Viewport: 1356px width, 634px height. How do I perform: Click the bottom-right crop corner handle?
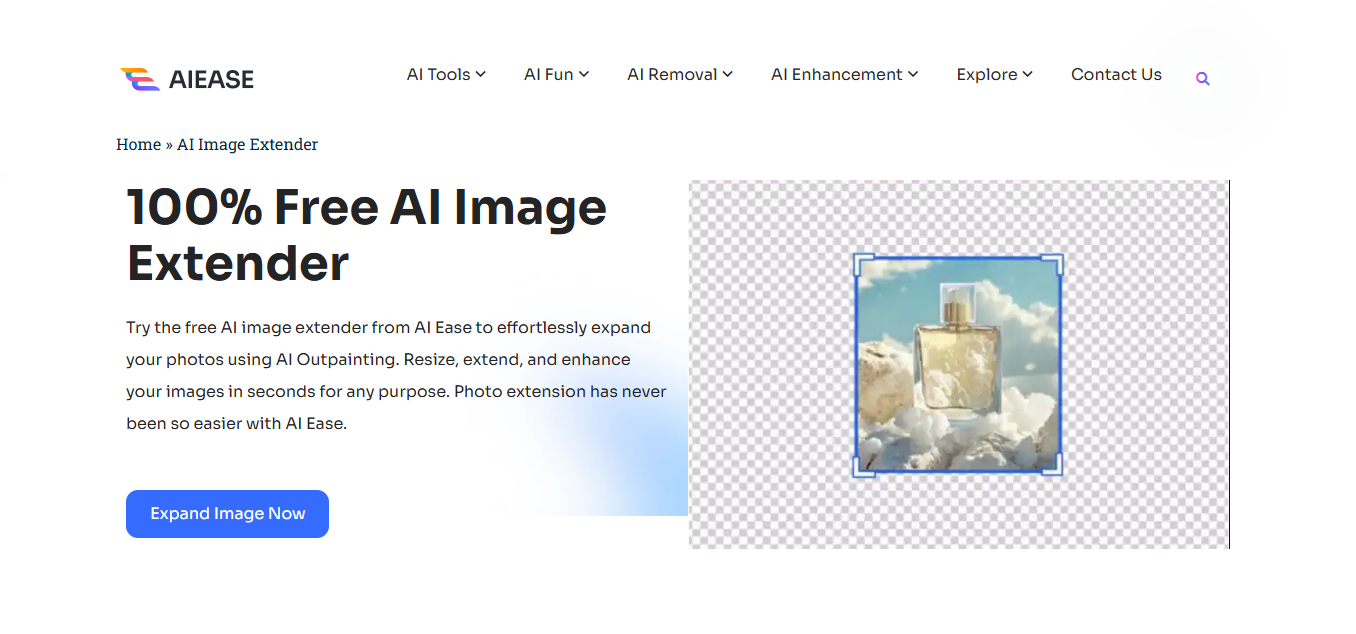point(1053,466)
